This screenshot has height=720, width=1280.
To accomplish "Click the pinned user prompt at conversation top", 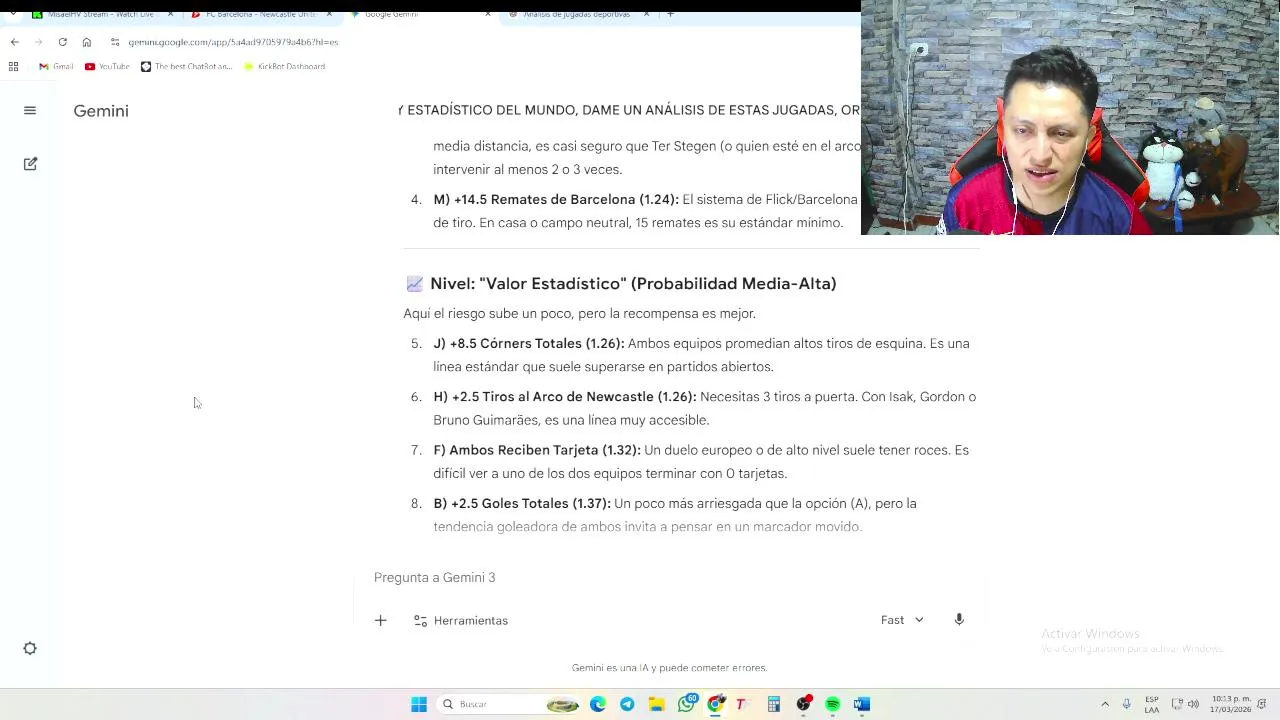I will (x=629, y=110).
